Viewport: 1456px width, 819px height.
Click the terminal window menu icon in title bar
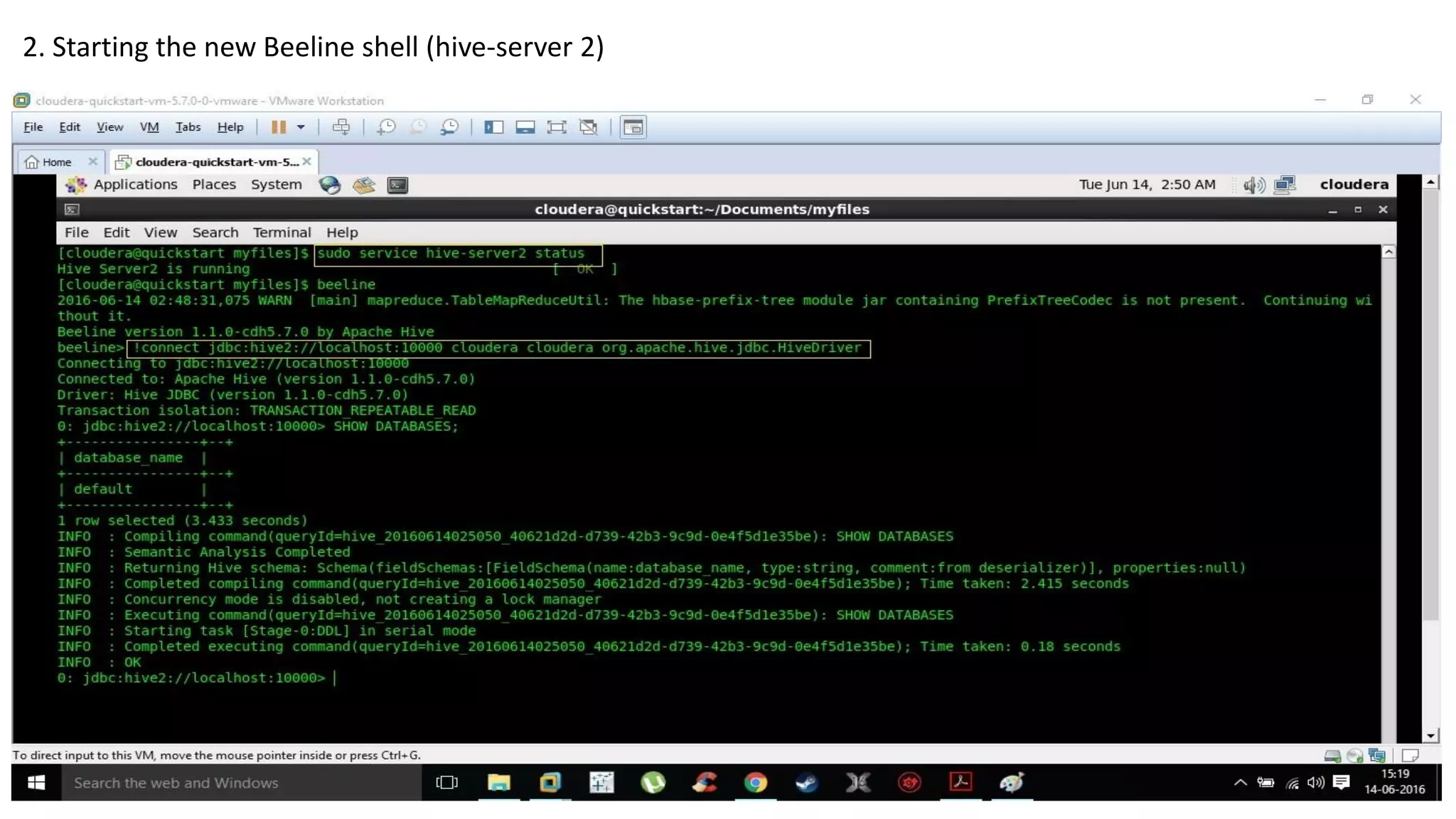point(72,210)
